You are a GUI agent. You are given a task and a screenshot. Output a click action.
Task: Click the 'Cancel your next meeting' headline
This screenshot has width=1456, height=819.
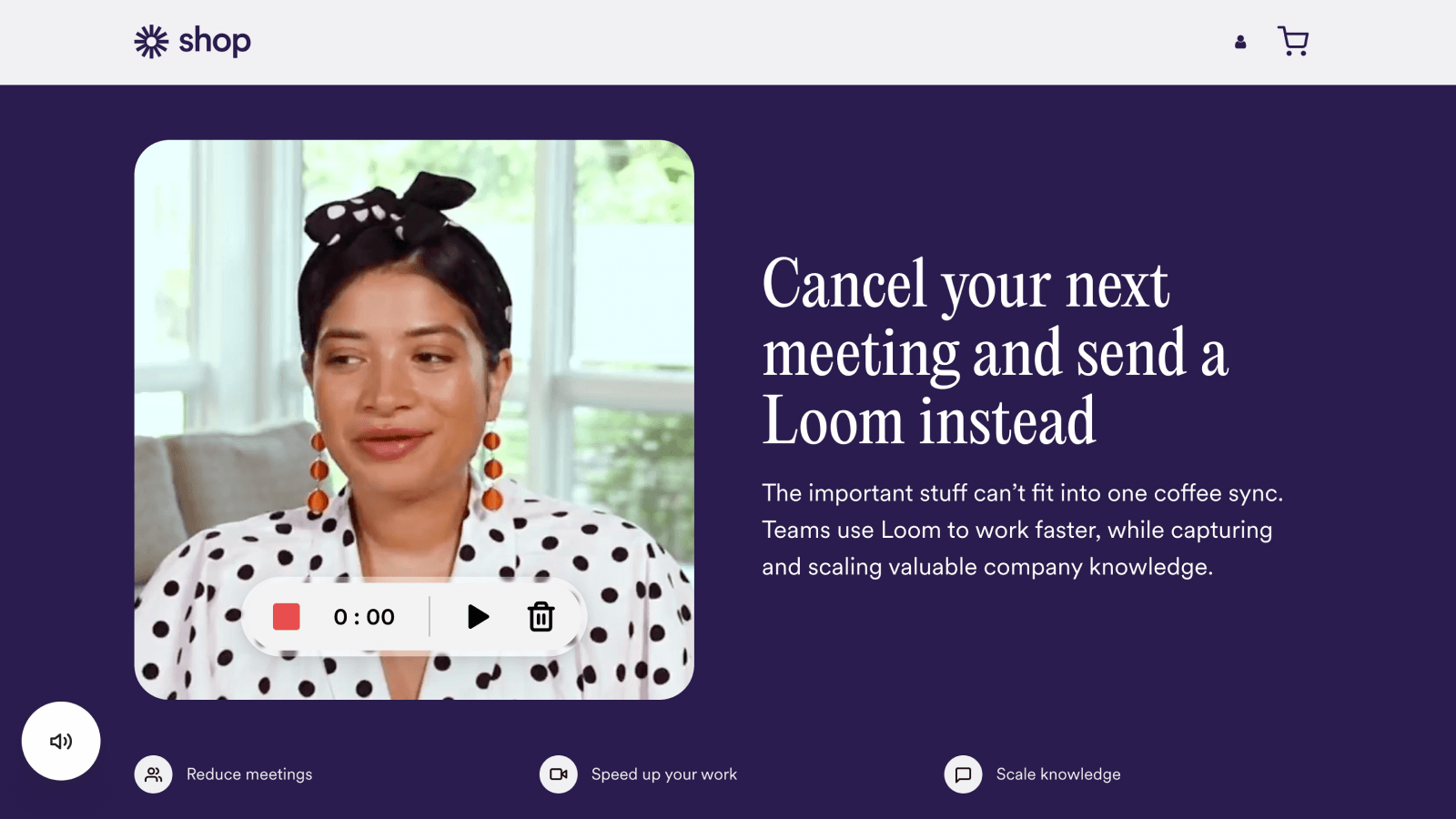(996, 352)
